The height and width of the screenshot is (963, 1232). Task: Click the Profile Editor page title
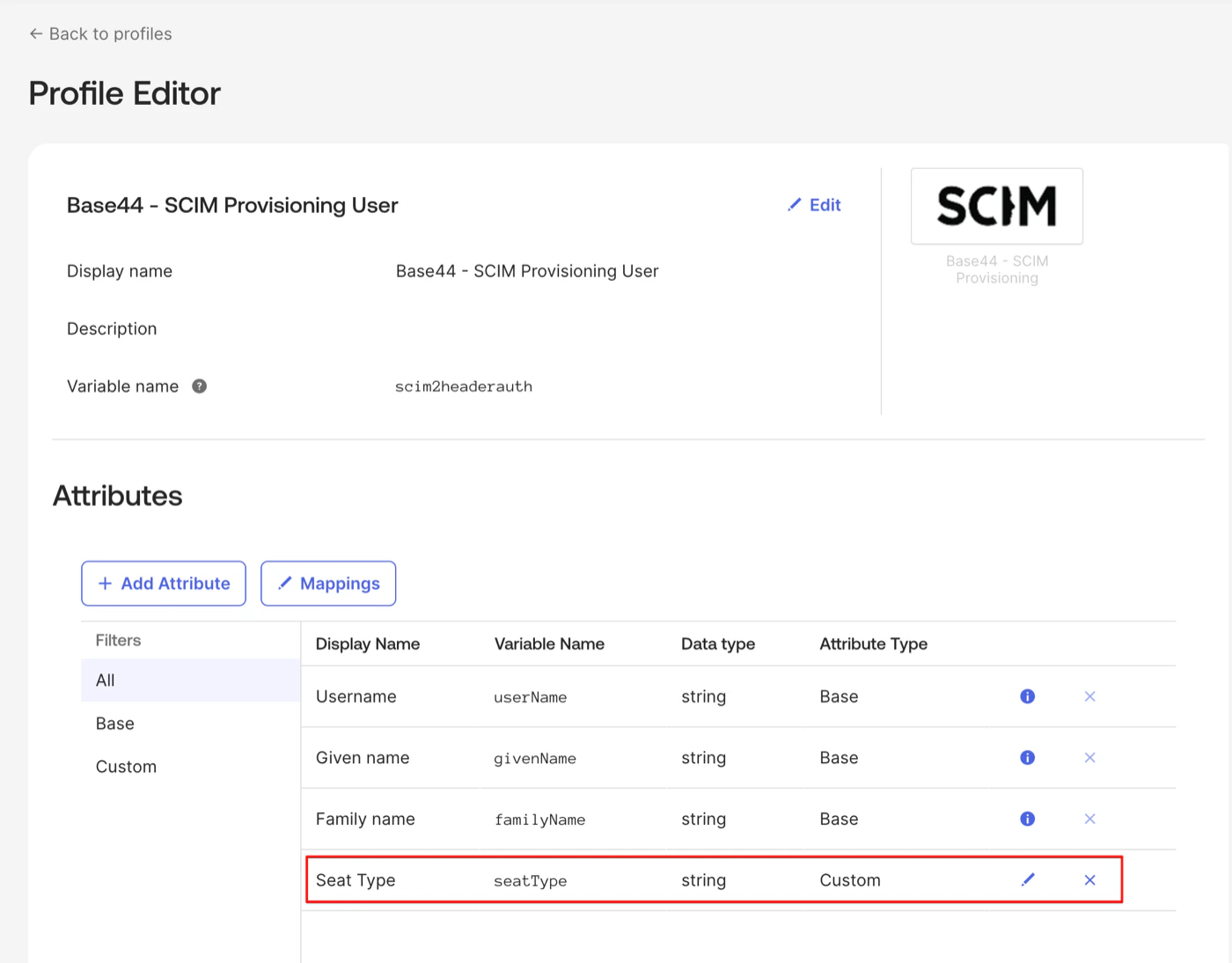[125, 93]
